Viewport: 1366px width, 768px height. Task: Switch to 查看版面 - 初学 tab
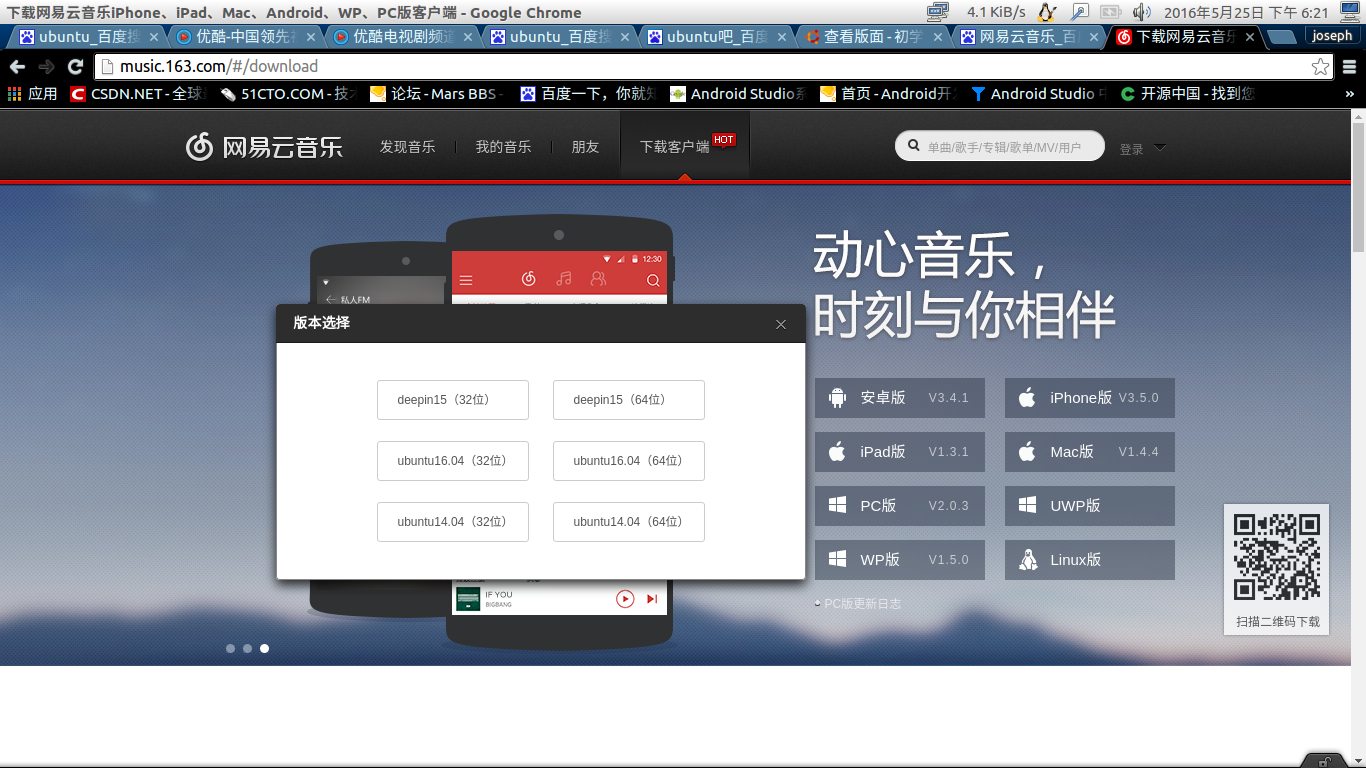876,37
